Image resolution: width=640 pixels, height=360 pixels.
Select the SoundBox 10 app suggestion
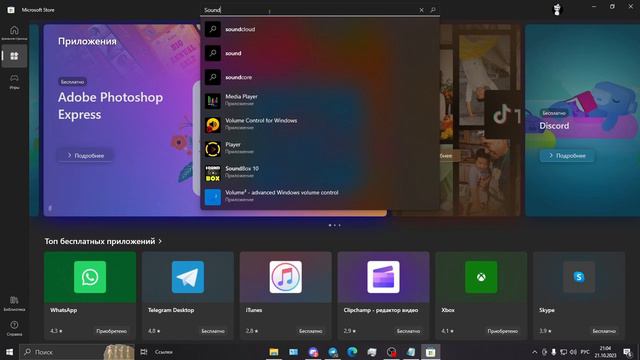[320, 173]
